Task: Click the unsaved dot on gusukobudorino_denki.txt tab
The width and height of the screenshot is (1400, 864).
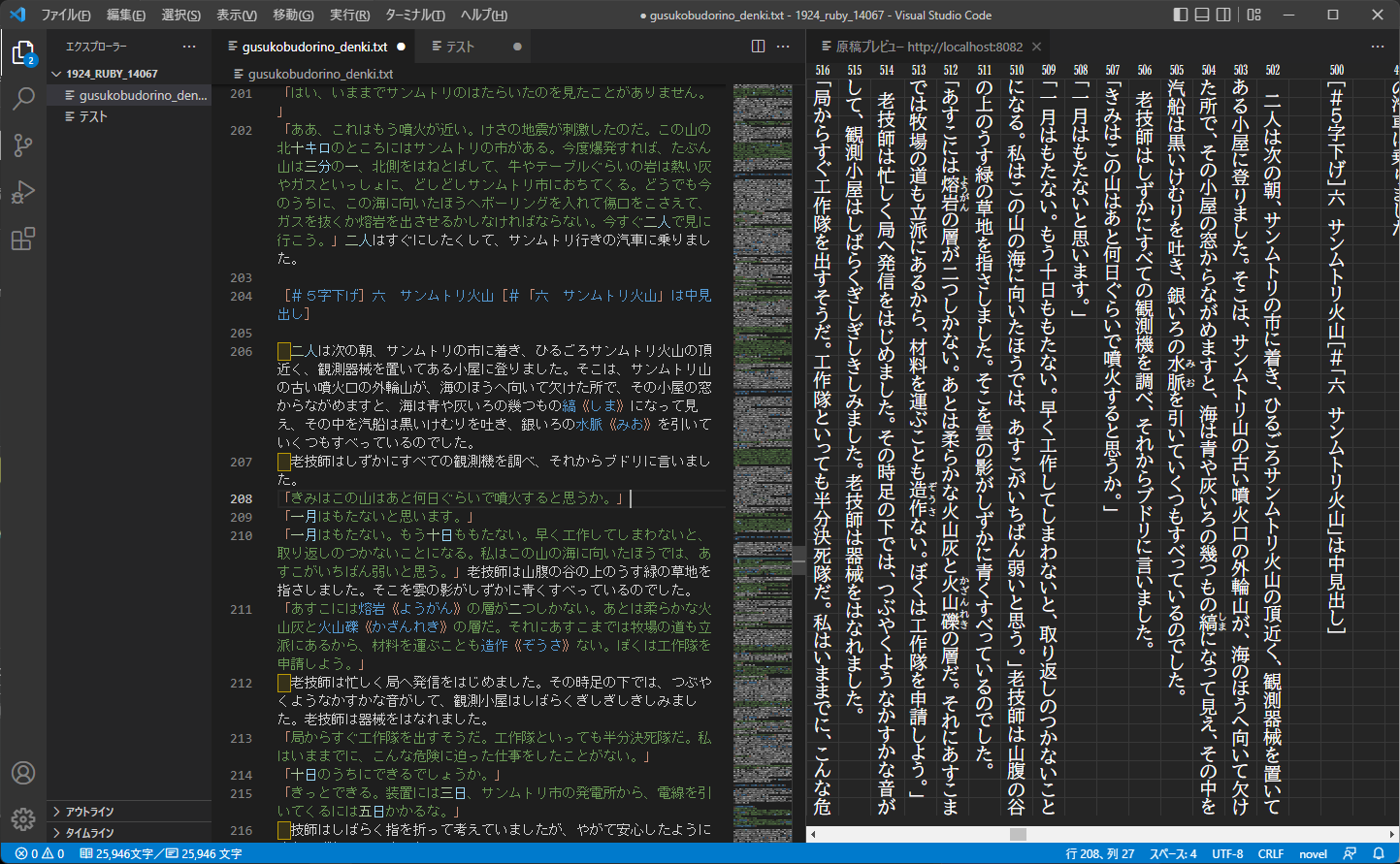Action: tap(401, 47)
